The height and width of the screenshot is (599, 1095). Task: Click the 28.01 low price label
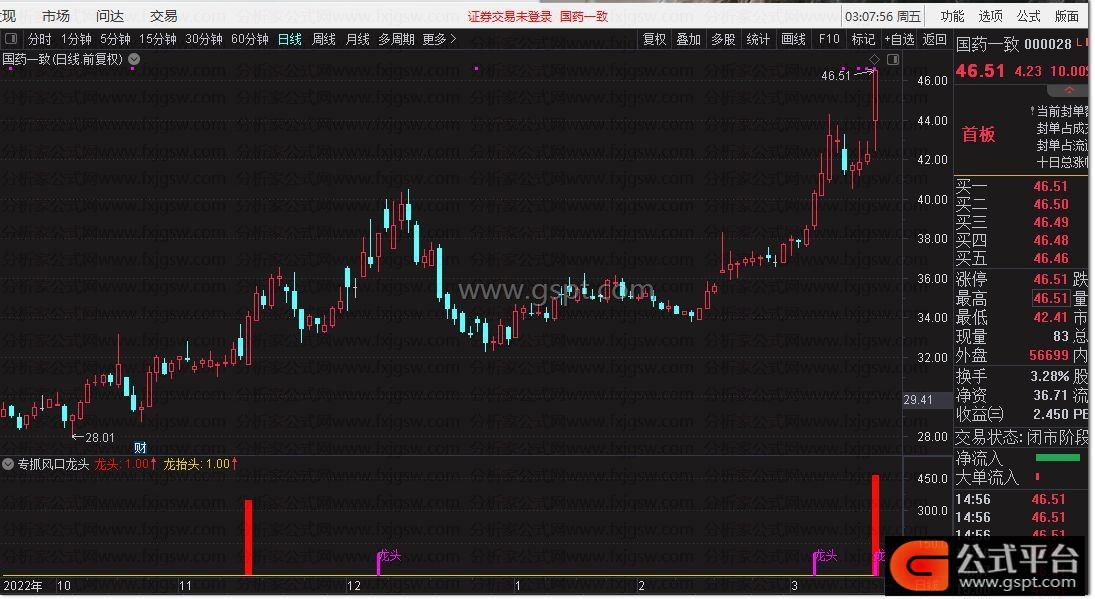tap(99, 438)
